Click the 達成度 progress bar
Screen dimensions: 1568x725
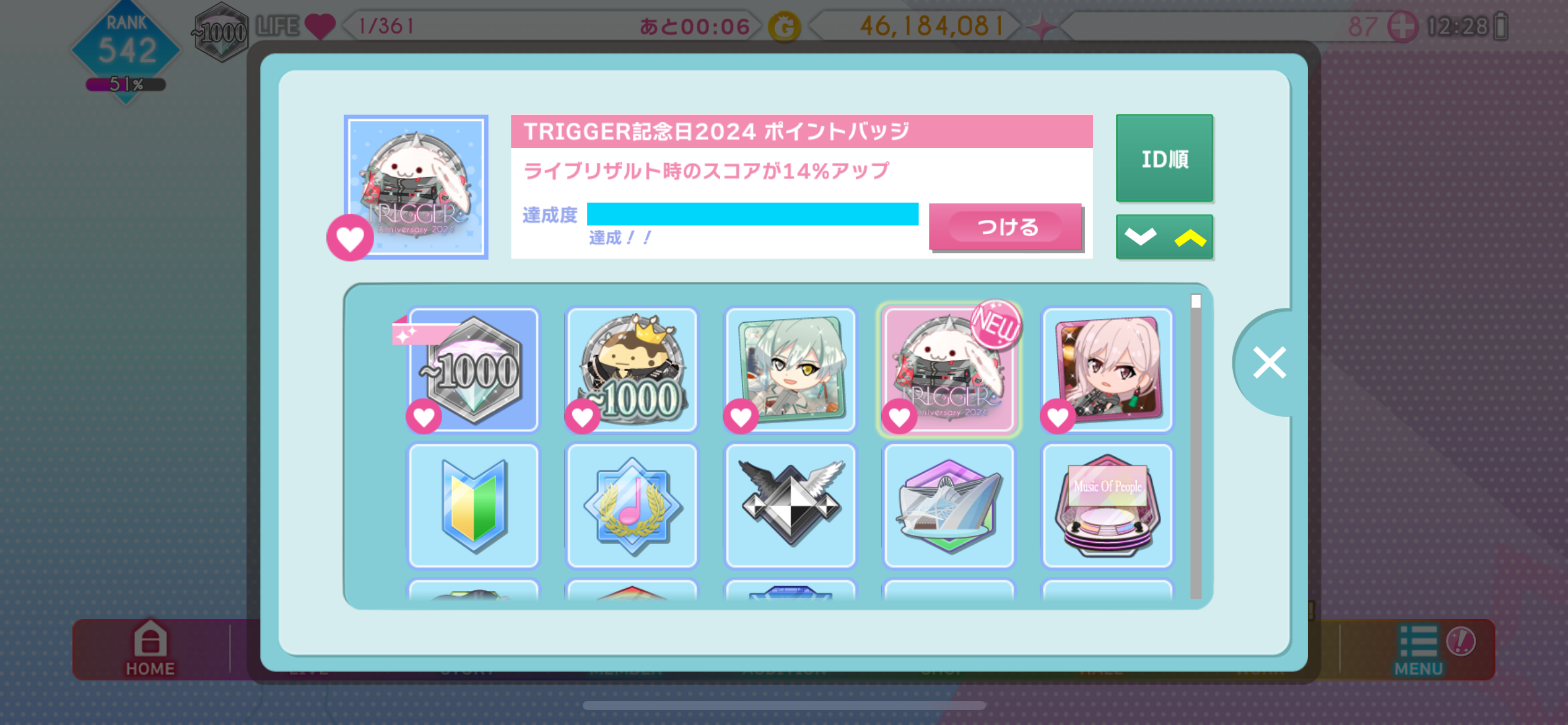752,214
